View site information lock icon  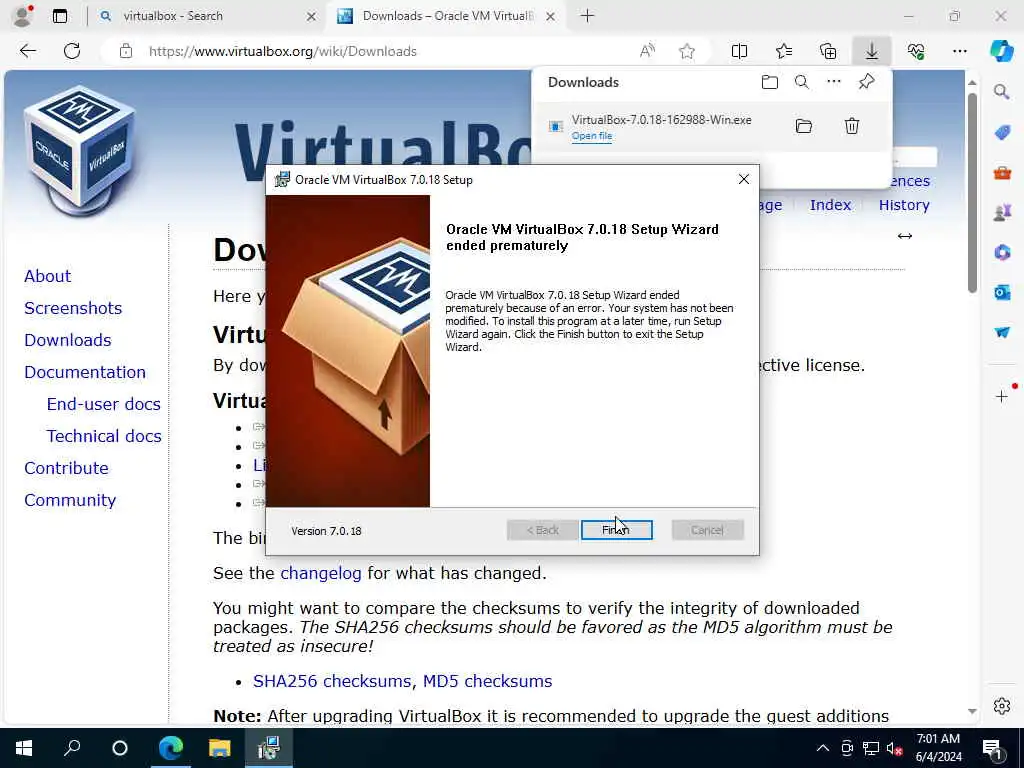point(126,51)
